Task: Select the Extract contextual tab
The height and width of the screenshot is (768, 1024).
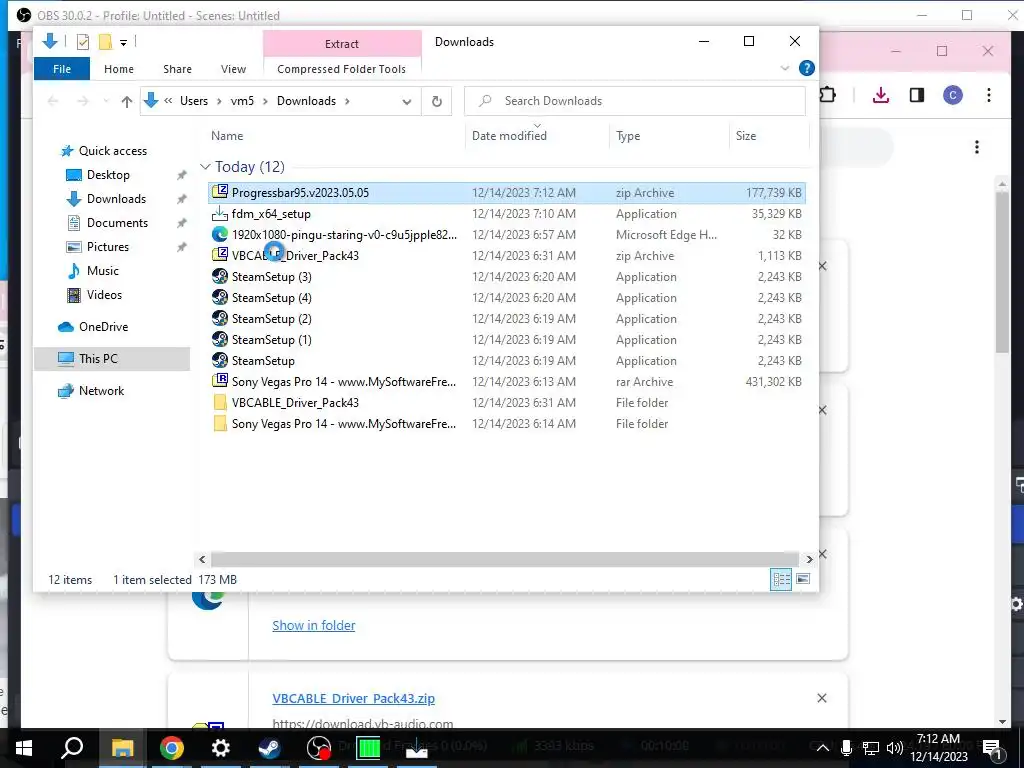Action: point(342,44)
